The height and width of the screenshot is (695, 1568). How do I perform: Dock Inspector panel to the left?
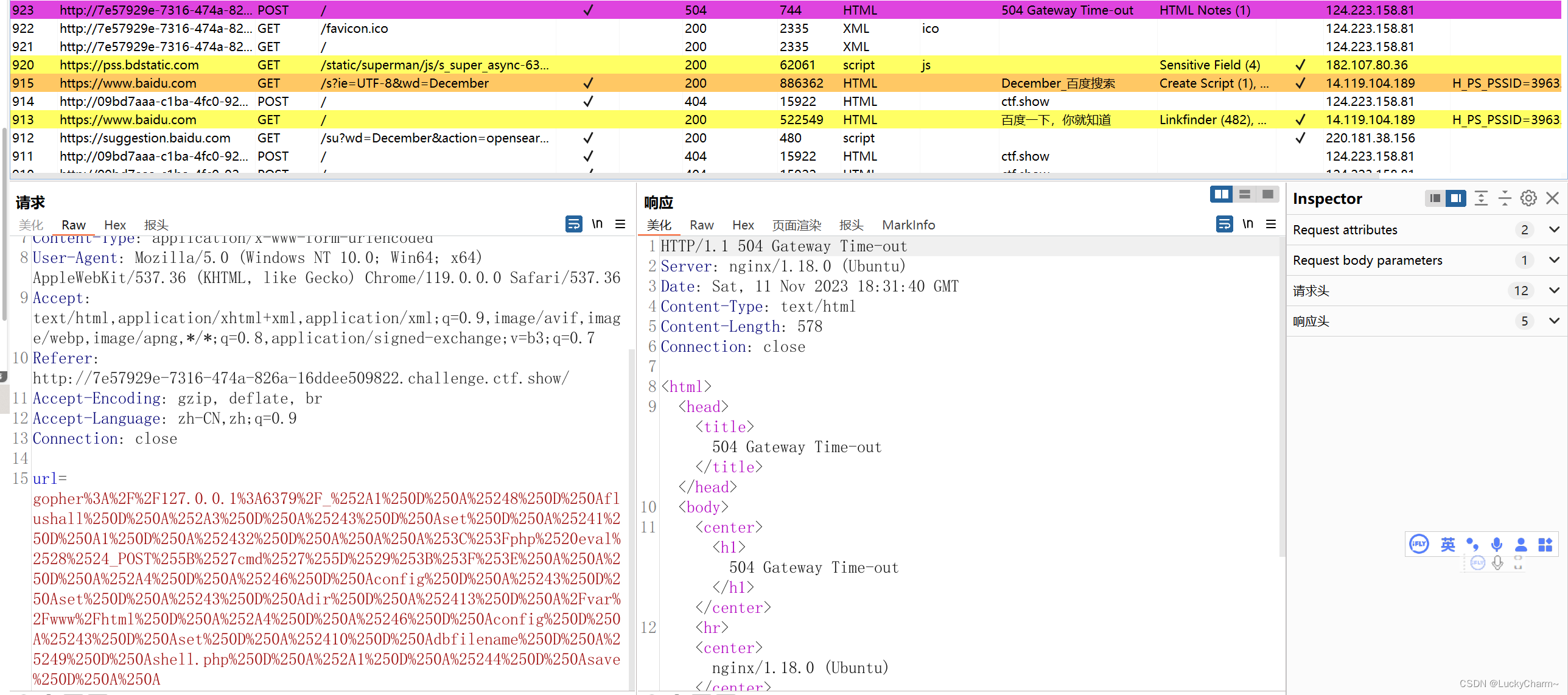tap(1435, 198)
